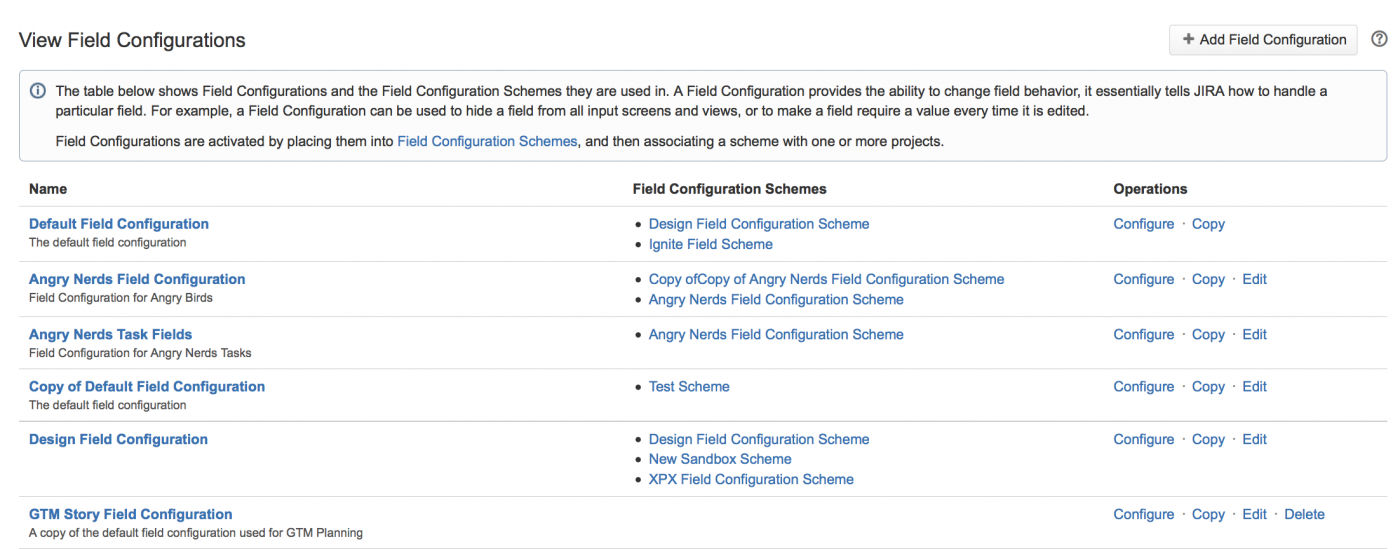Configure the Design Field Configuration
This screenshot has height=549, width=1400.
point(1143,439)
